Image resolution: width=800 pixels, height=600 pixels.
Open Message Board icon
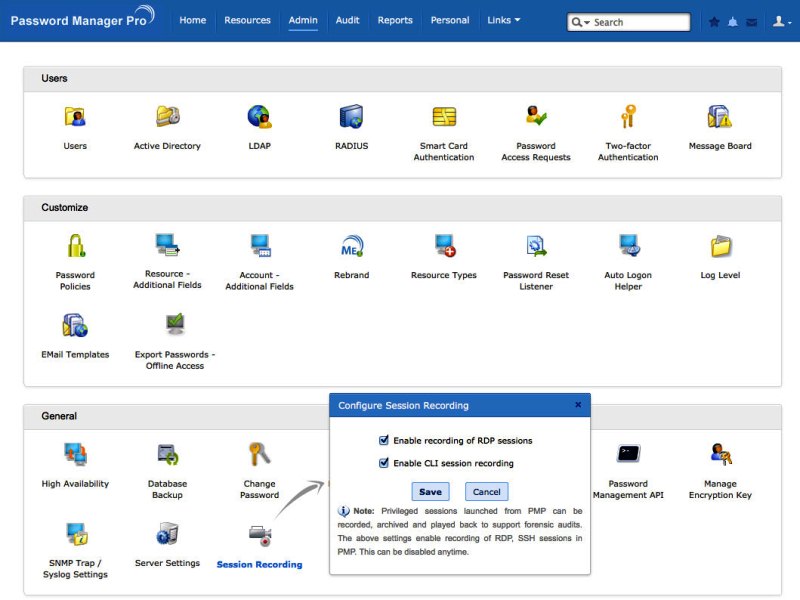click(719, 116)
